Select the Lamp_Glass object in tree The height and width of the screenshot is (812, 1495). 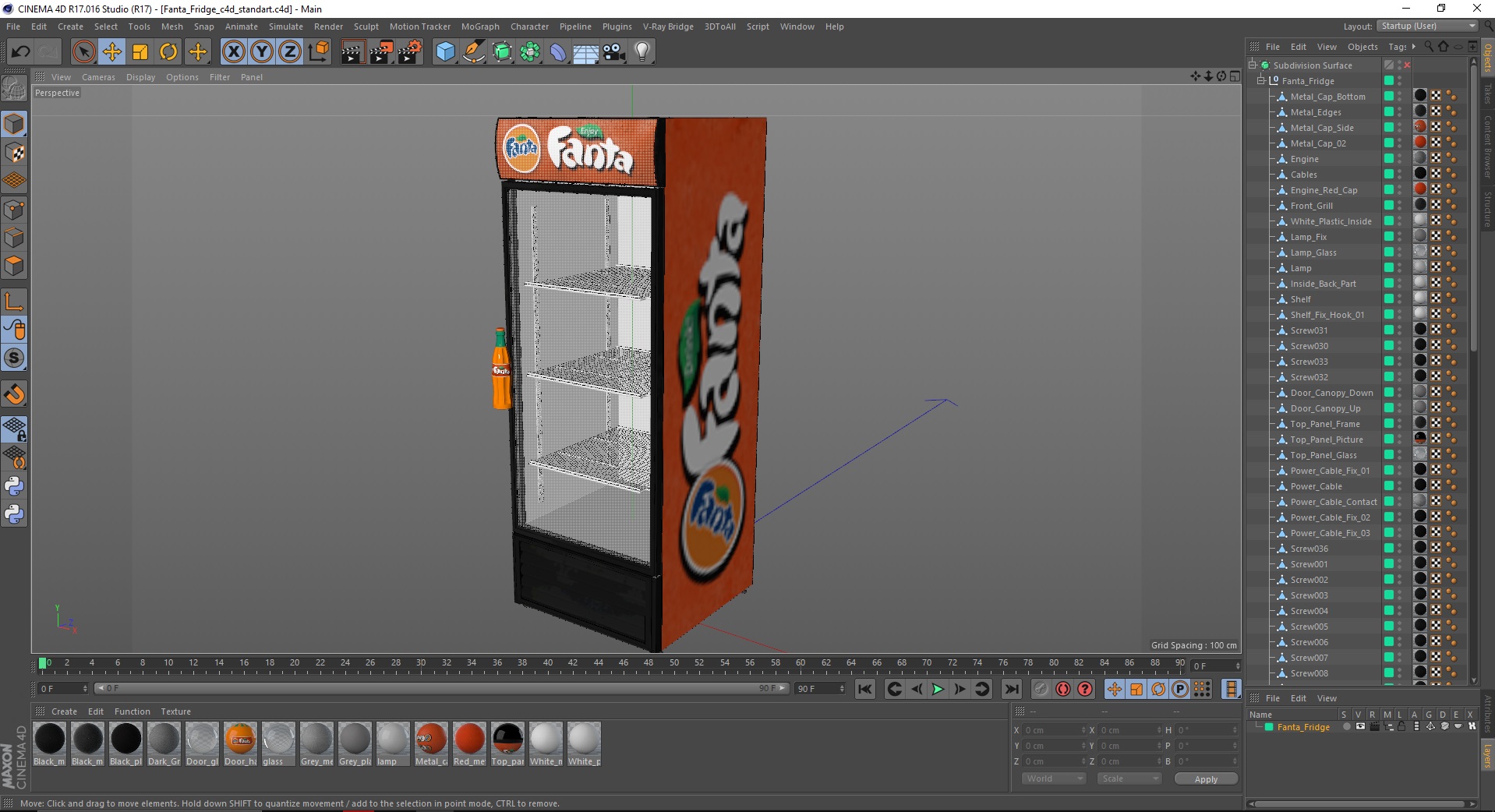1313,252
